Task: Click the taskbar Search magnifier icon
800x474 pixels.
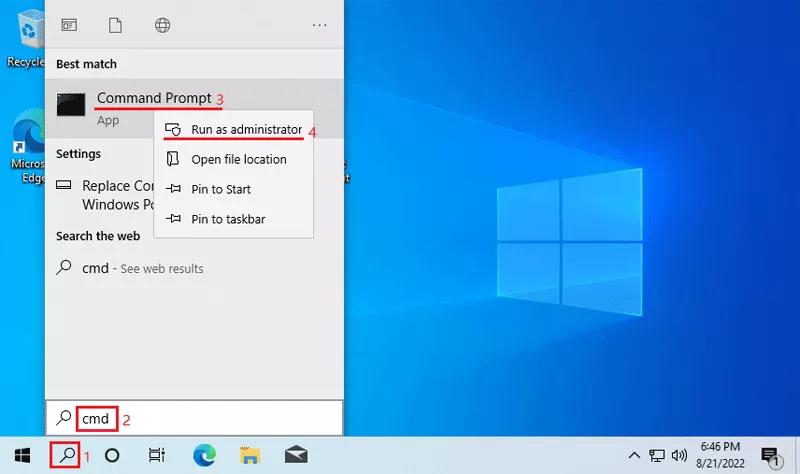Action: (x=65, y=455)
